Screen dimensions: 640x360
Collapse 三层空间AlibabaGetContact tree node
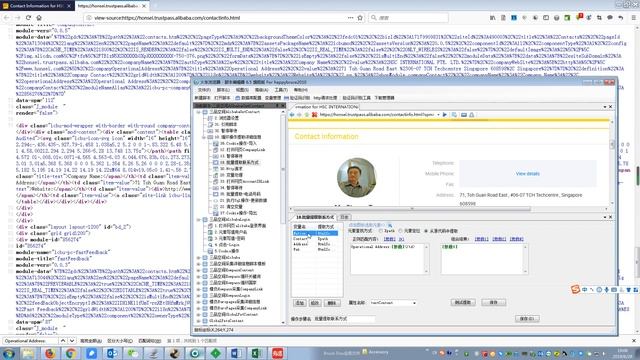coord(199,112)
